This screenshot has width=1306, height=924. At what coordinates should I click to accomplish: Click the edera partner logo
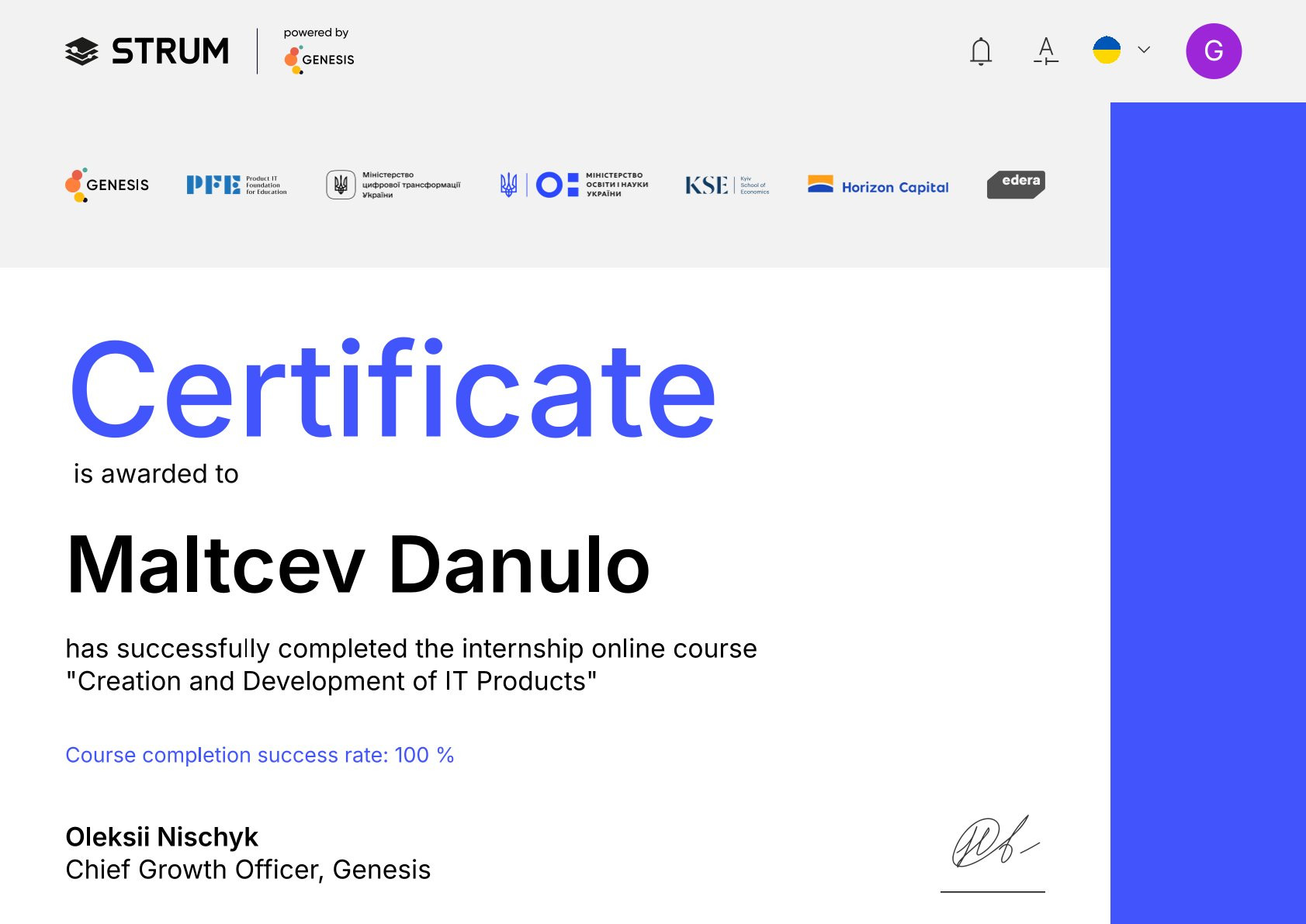(x=1016, y=185)
